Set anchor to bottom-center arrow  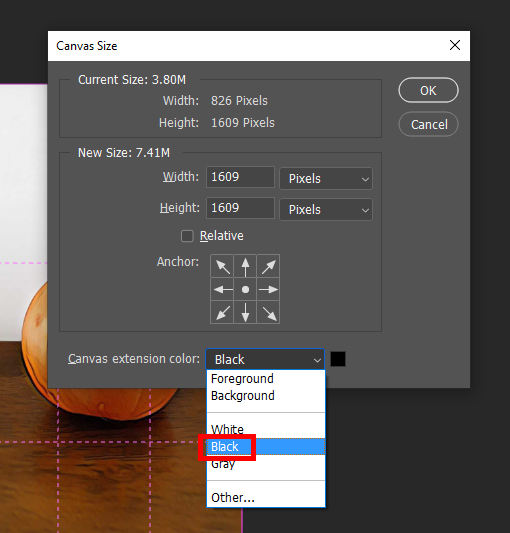[245, 312]
